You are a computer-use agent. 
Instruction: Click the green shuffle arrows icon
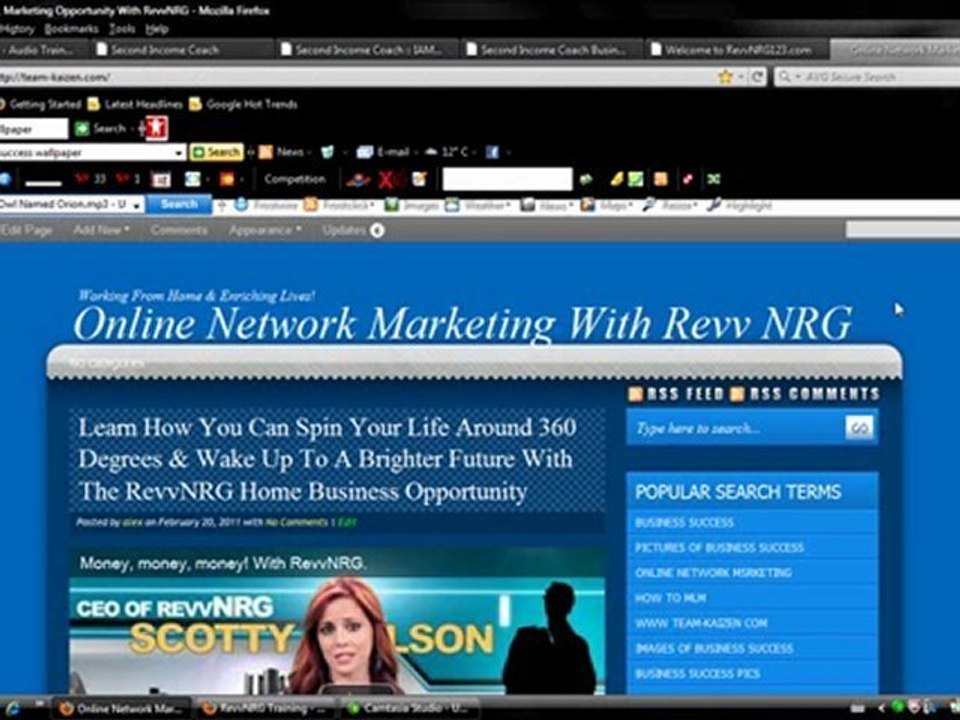[713, 179]
